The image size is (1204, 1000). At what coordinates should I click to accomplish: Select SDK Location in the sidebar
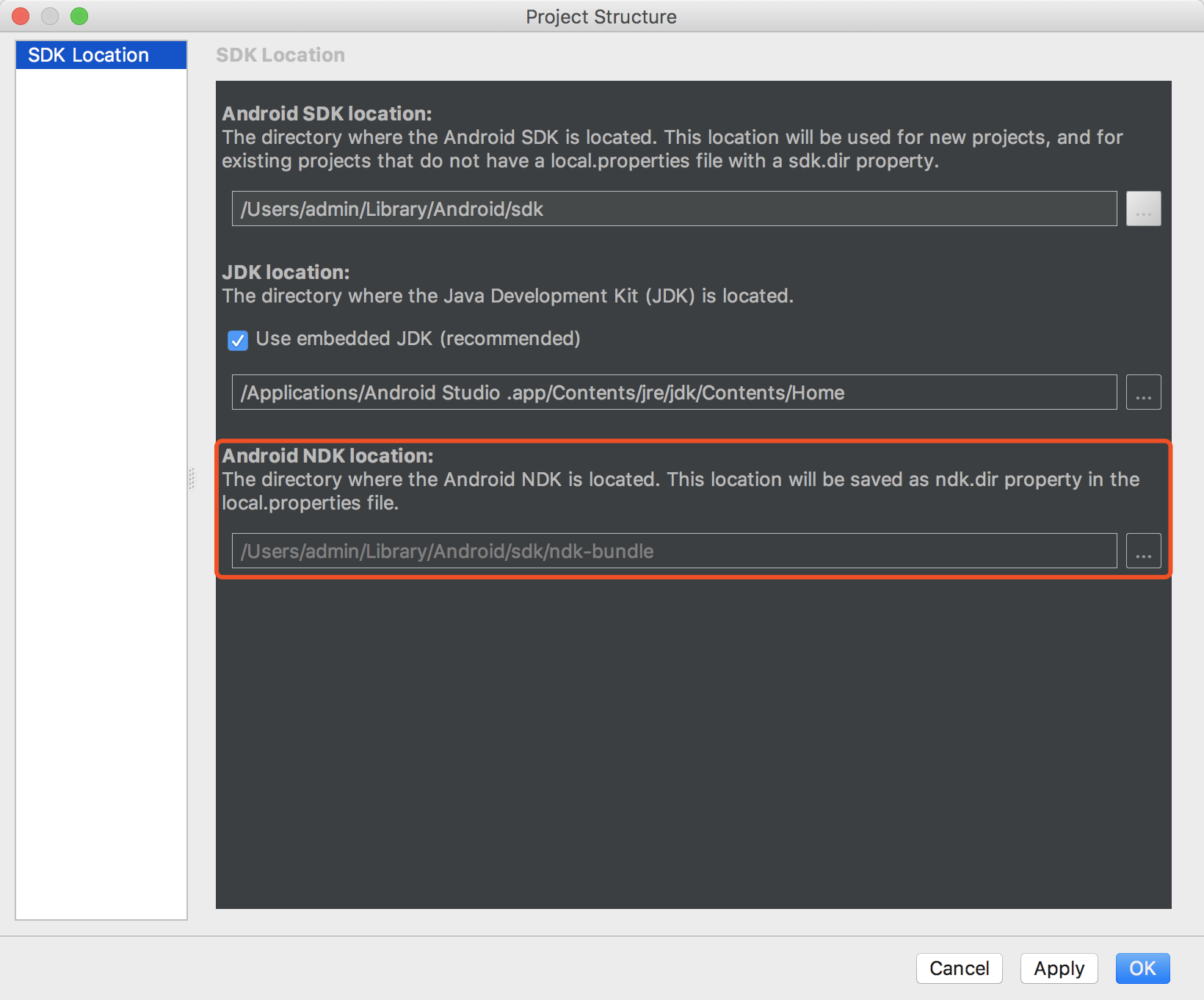[x=101, y=55]
